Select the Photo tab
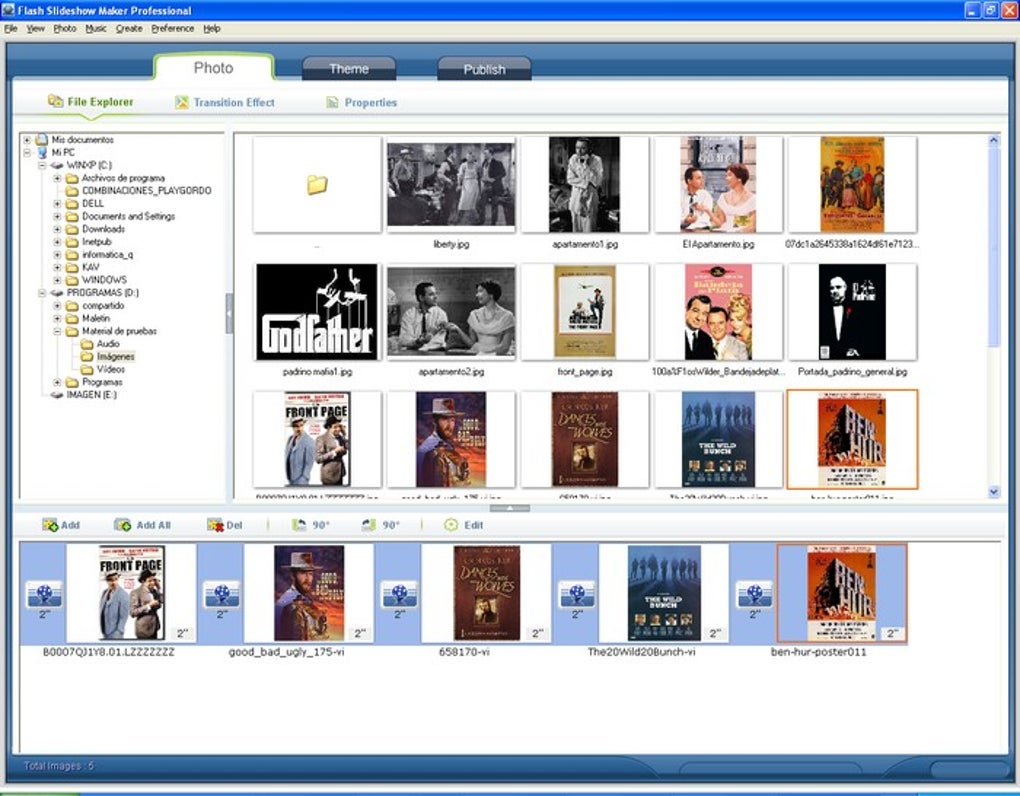This screenshot has height=796, width=1020. (213, 68)
